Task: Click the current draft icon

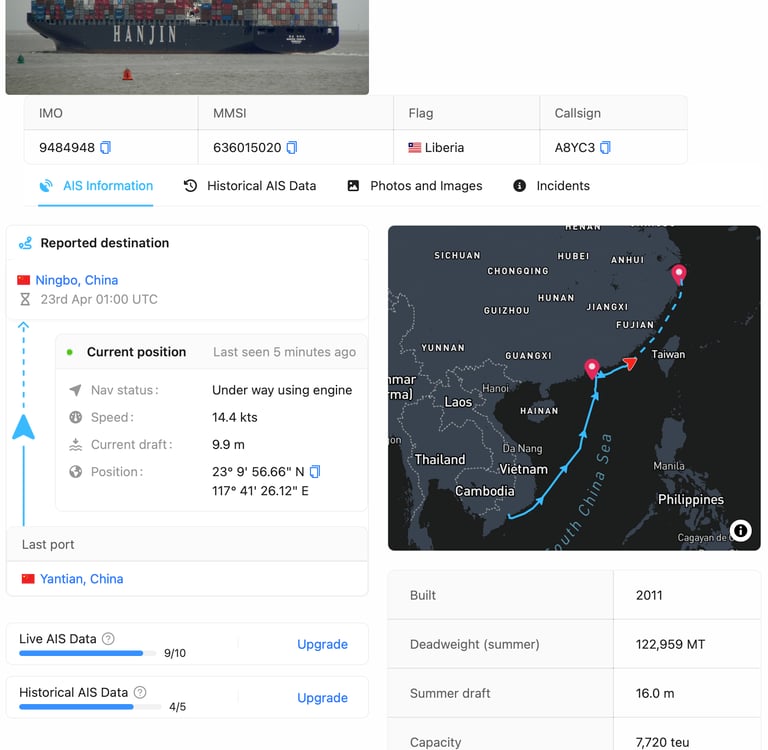Action: (x=75, y=444)
